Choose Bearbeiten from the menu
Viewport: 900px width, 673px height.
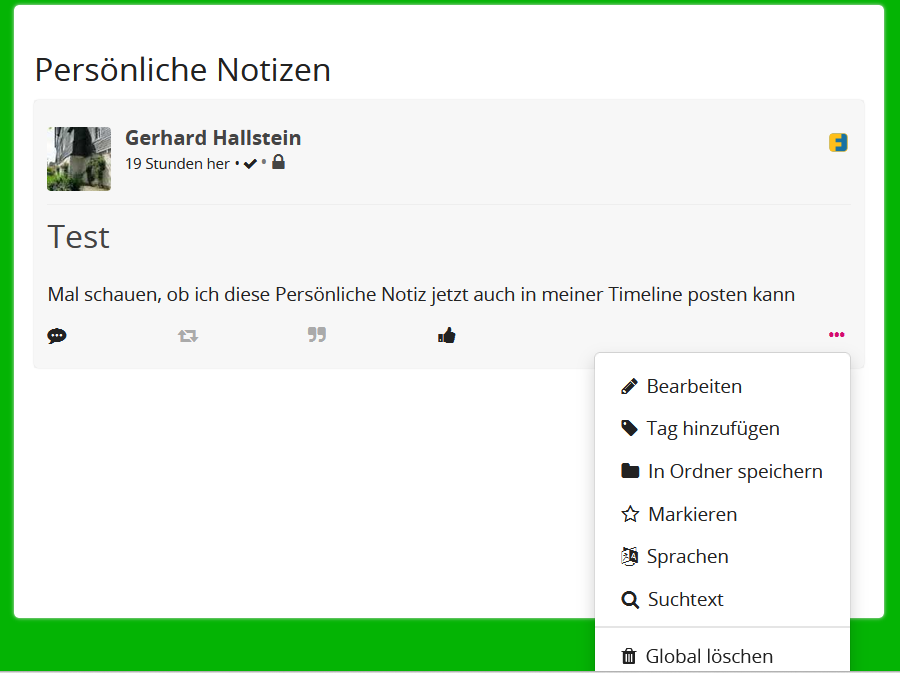[694, 386]
